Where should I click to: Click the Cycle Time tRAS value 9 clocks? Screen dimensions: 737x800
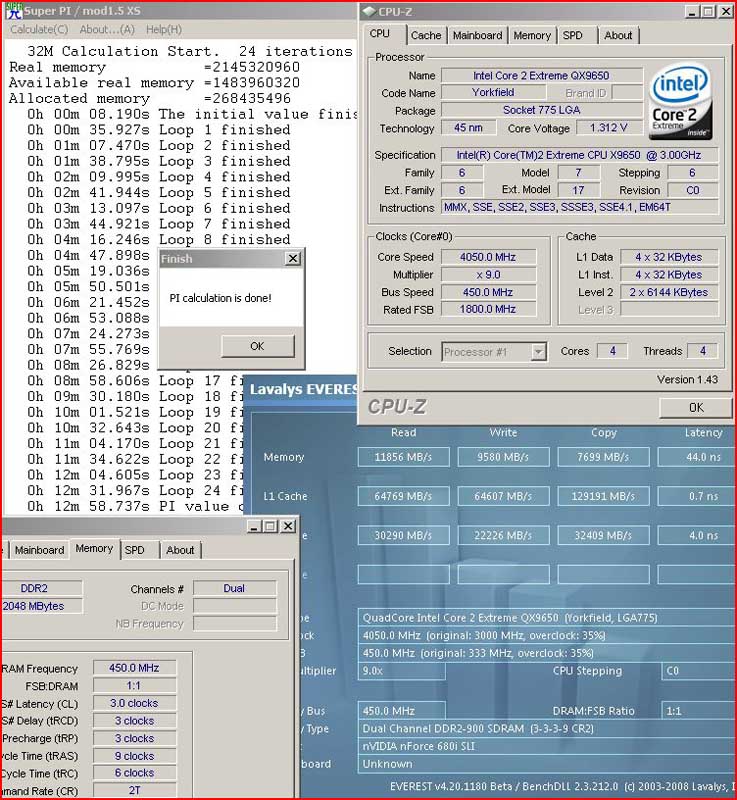(x=134, y=756)
